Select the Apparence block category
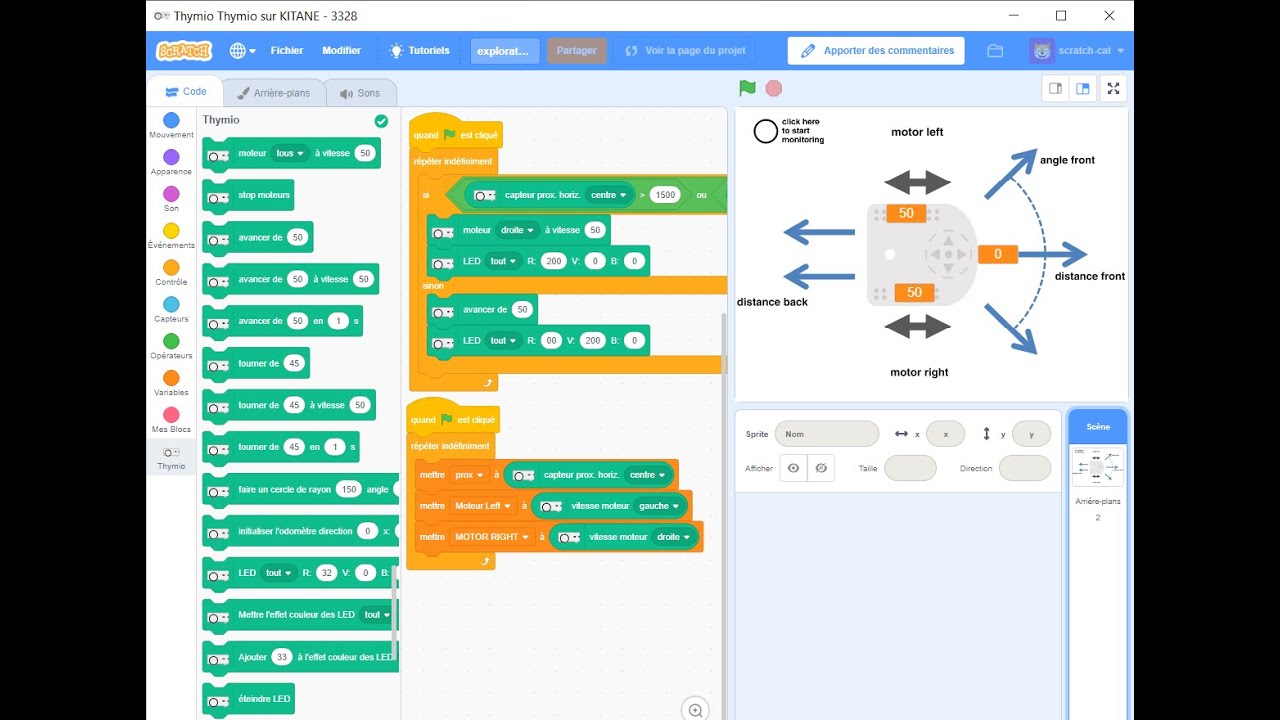The height and width of the screenshot is (720, 1280). coord(171,163)
